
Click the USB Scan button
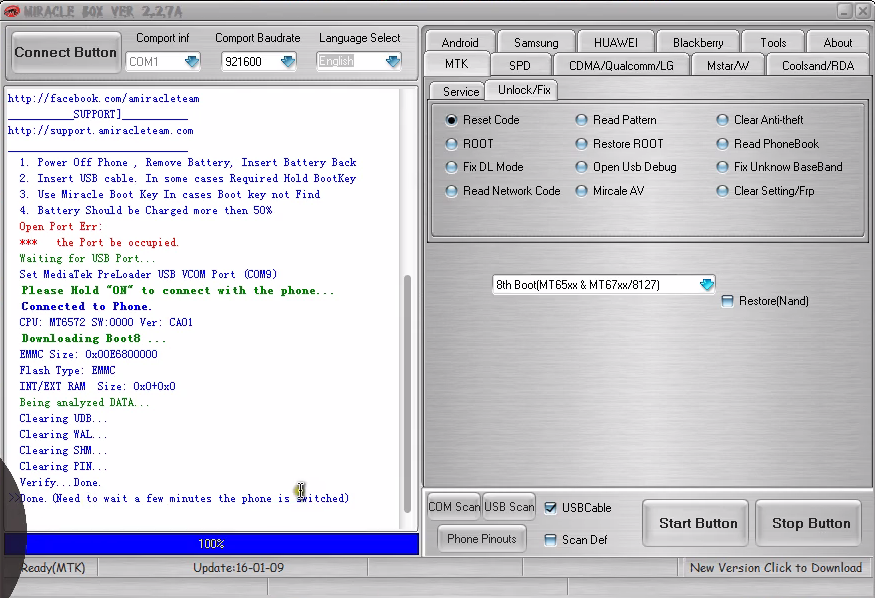[x=509, y=507]
